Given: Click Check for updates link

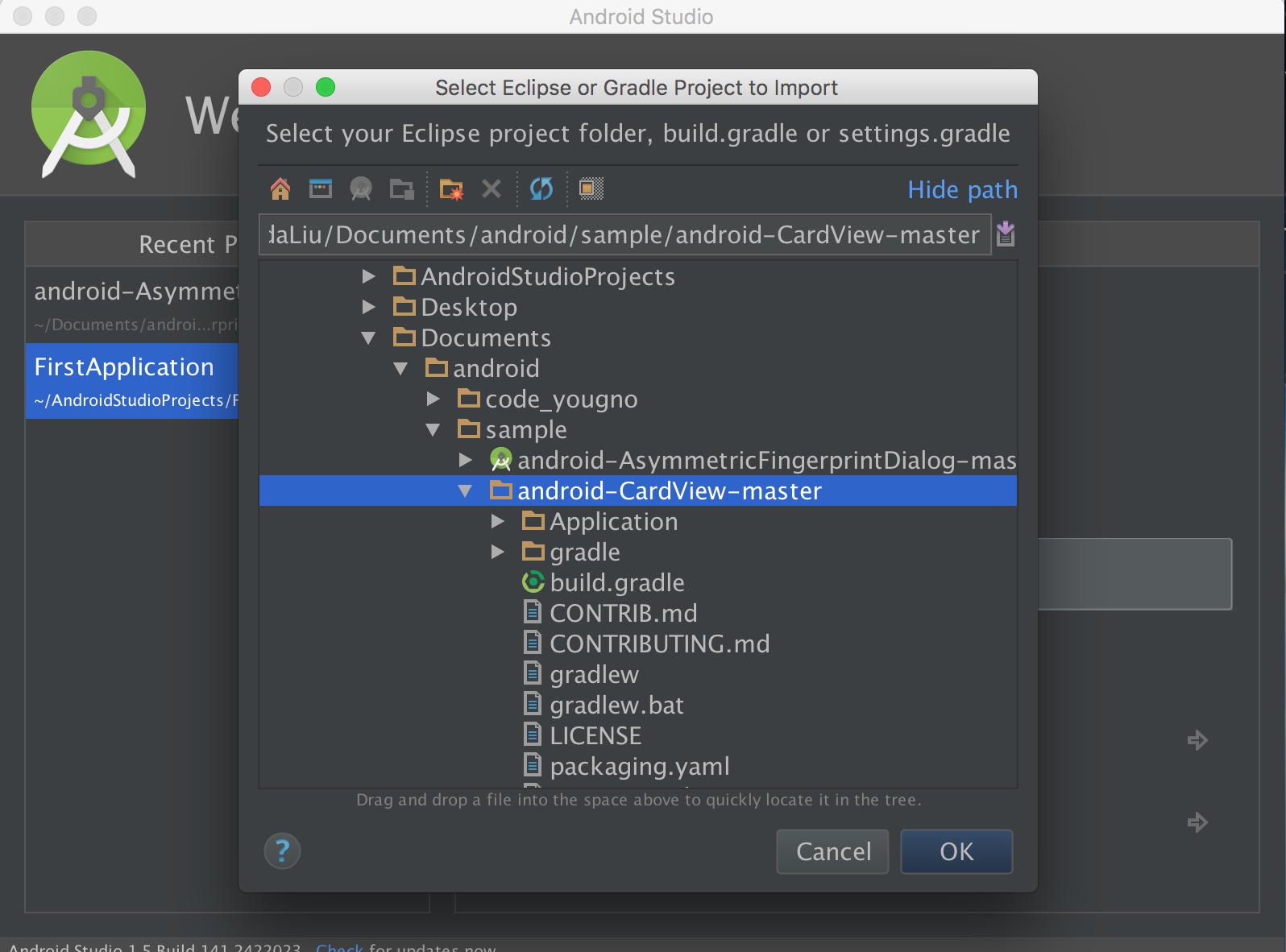Looking at the screenshot, I should [x=339, y=947].
